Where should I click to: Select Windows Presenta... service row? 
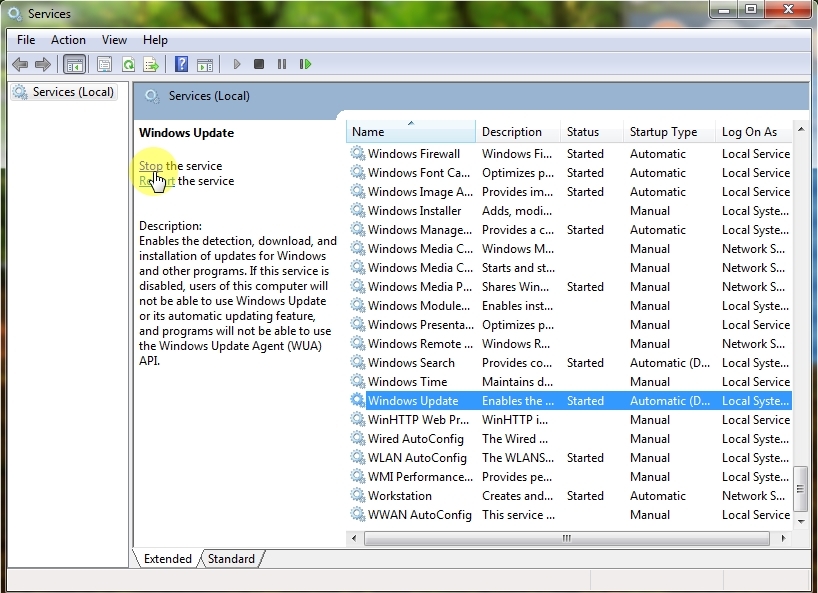tap(570, 324)
